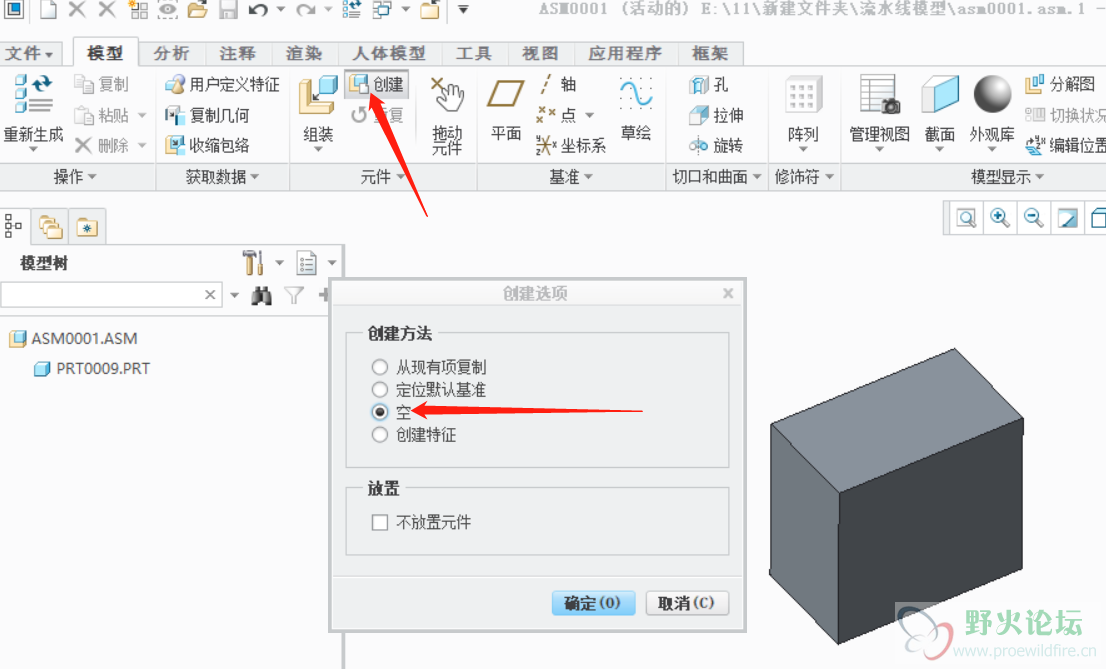
Task: Click the Regenerate (重新生成) icon
Action: (33, 94)
